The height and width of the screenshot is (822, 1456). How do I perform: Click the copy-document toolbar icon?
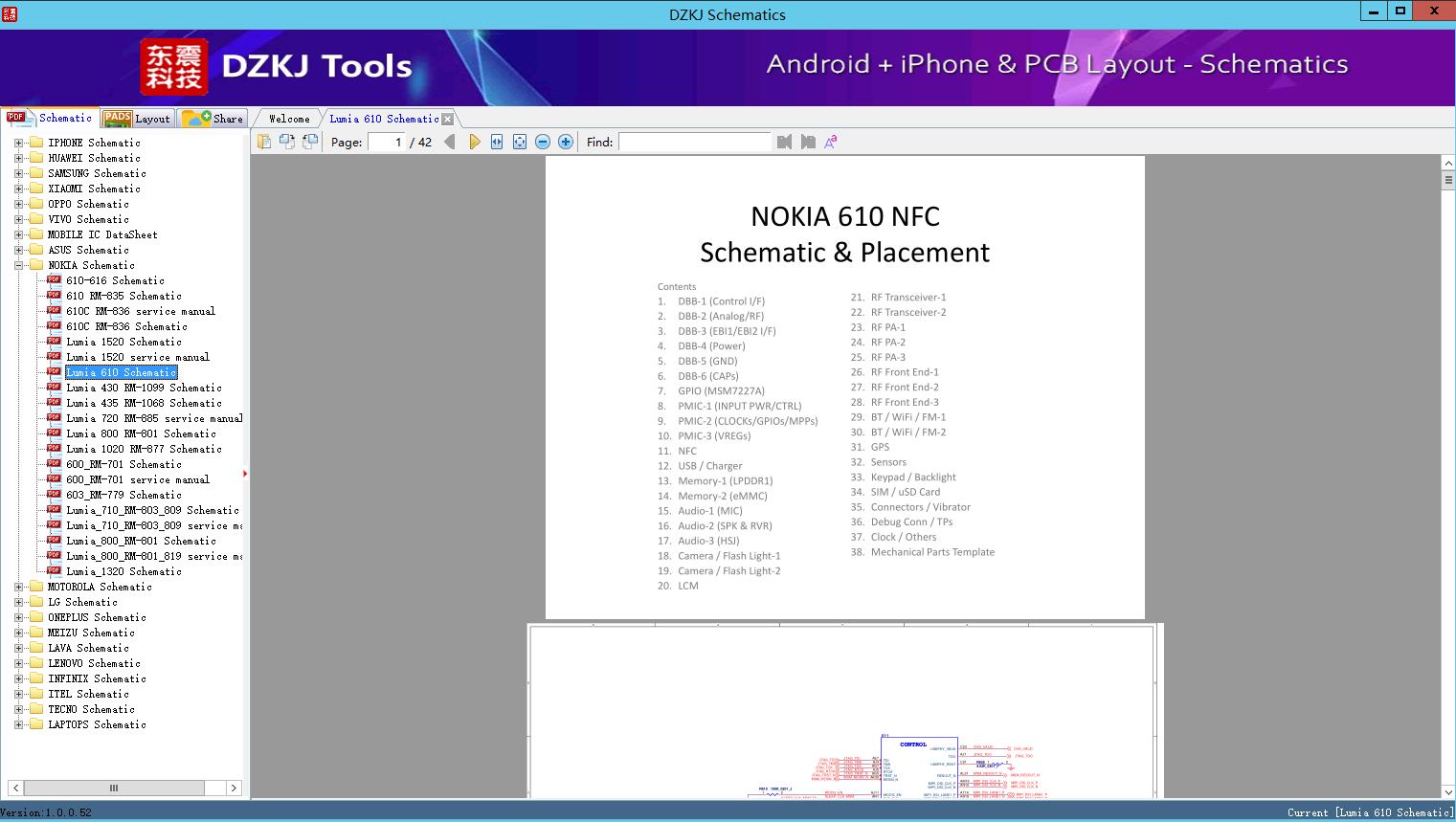(264, 142)
